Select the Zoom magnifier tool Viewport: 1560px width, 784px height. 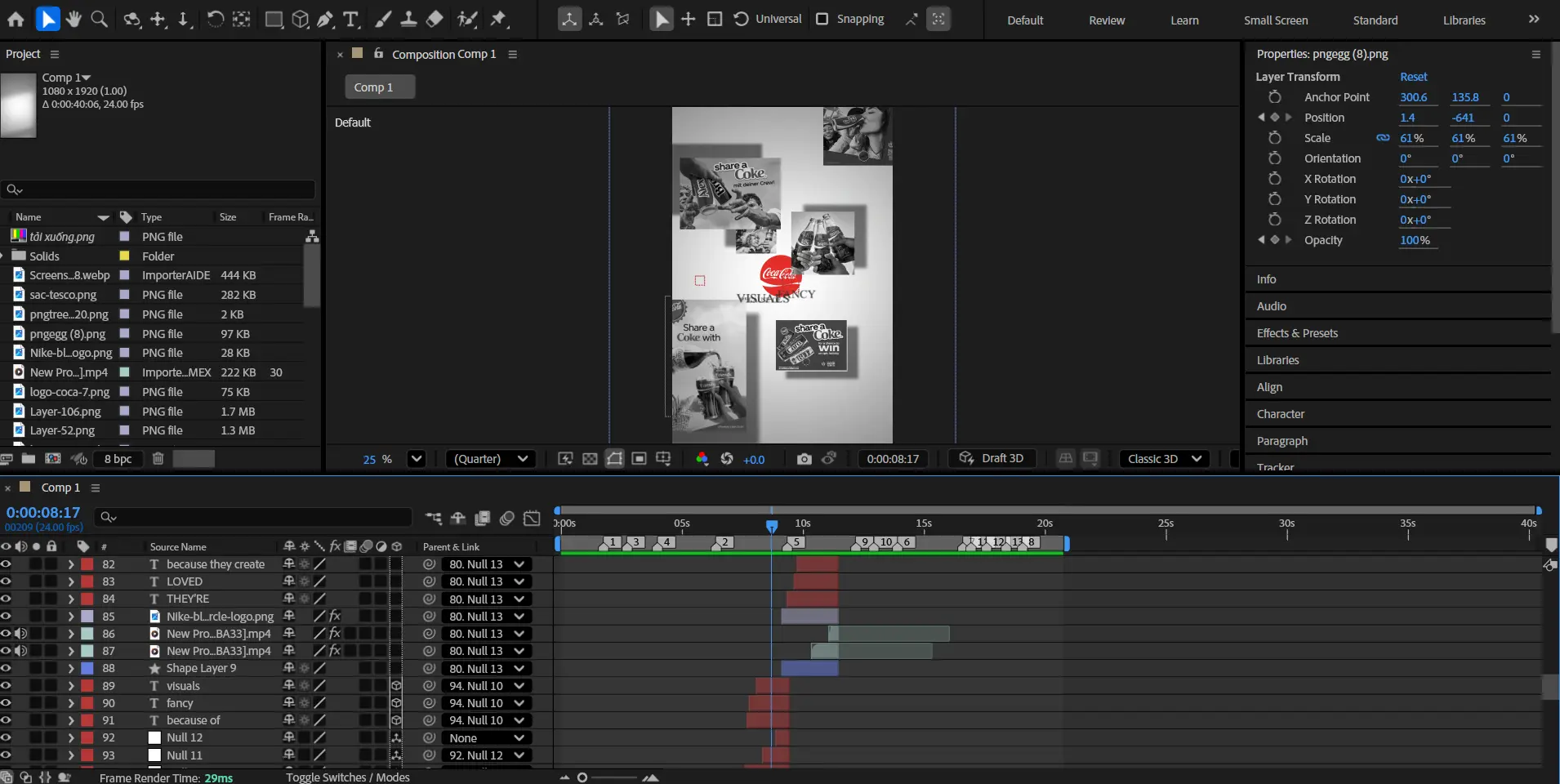tap(99, 19)
